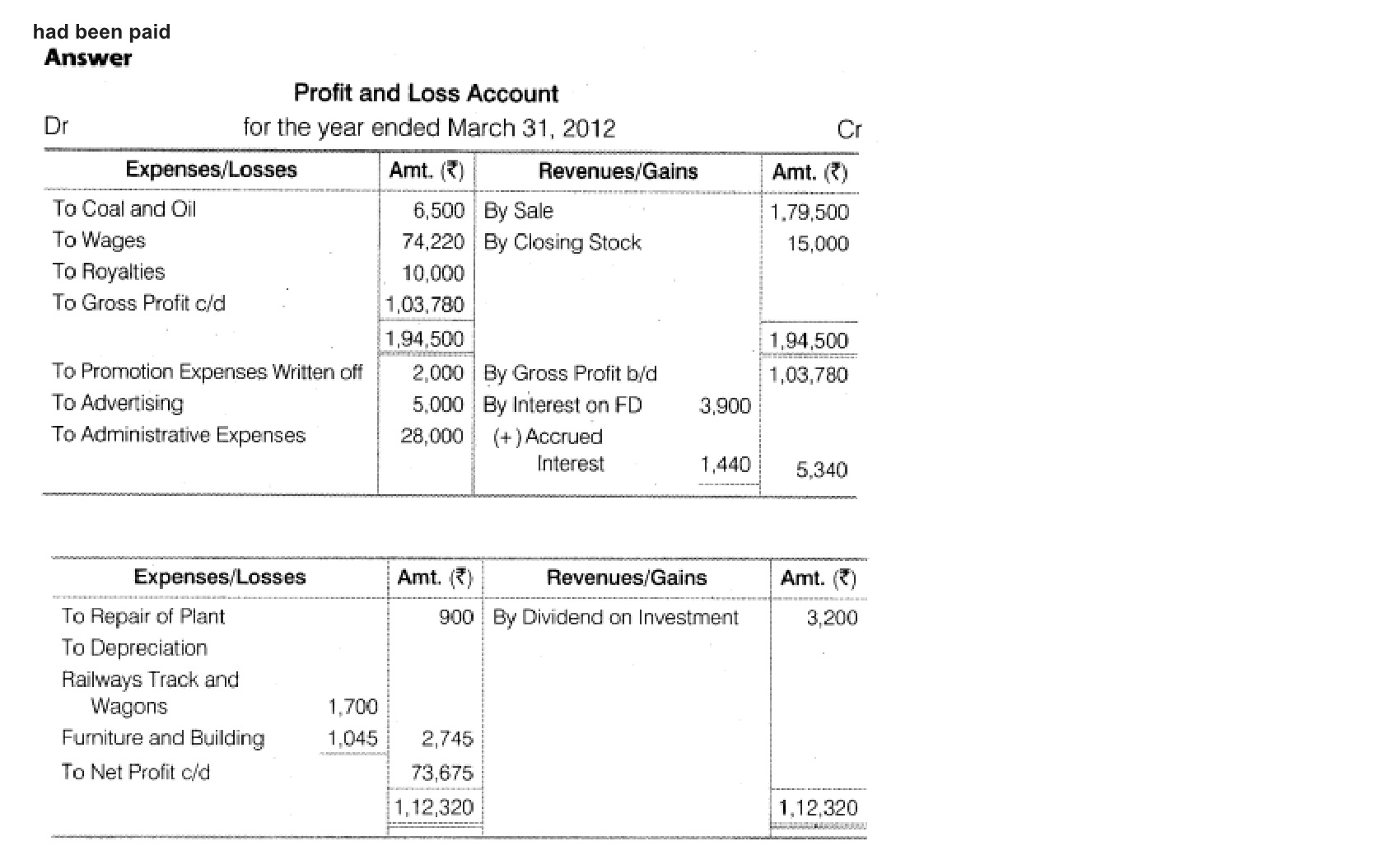
Task: Select the "To Coal and Oil" entry
Action: pyautogui.click(x=124, y=209)
